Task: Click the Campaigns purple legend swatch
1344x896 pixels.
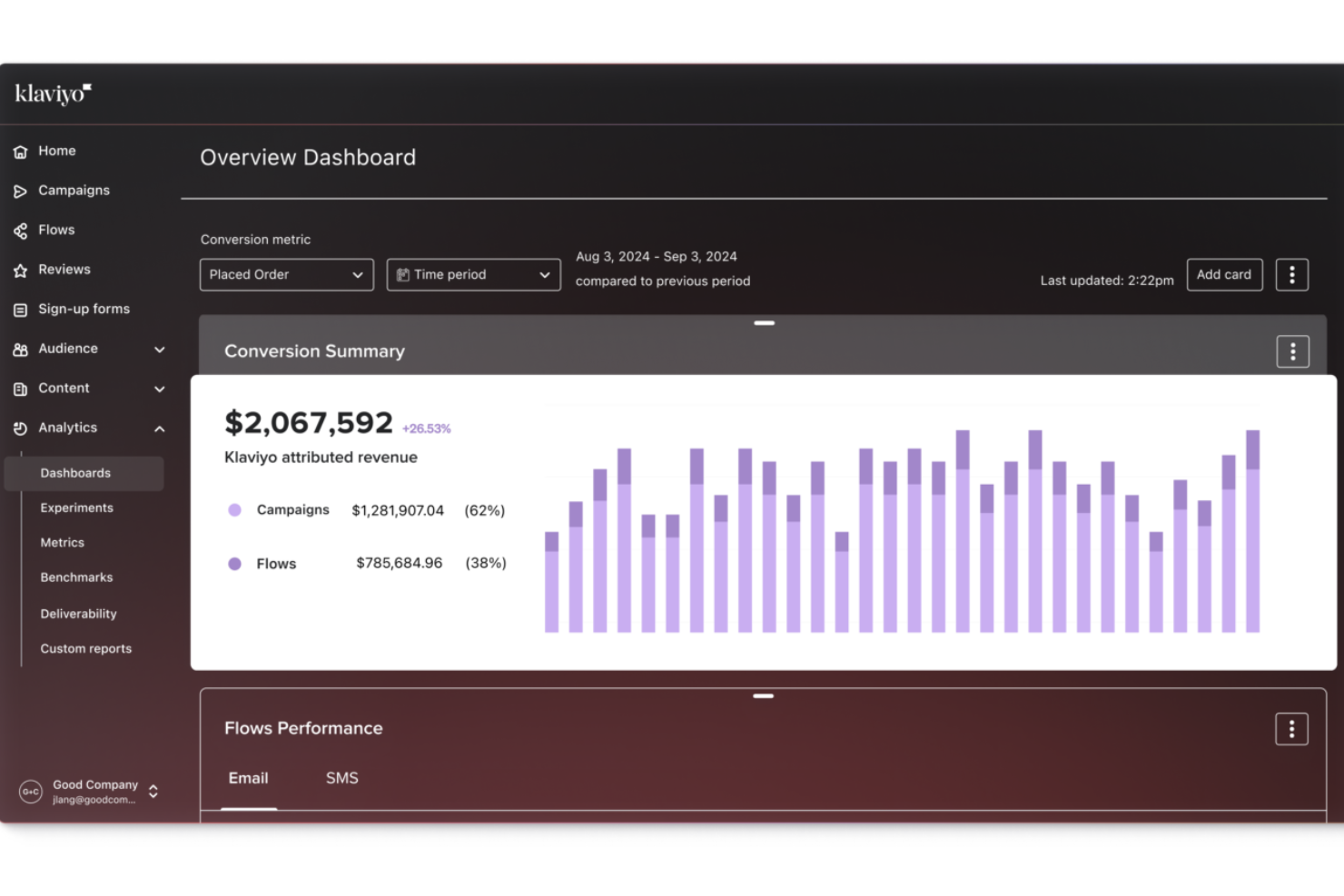Action: pos(234,510)
